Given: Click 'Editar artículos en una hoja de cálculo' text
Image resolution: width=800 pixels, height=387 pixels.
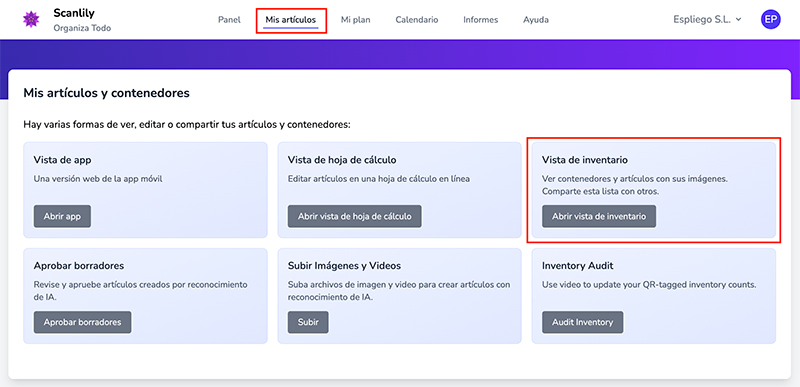Looking at the screenshot, I should (379, 179).
